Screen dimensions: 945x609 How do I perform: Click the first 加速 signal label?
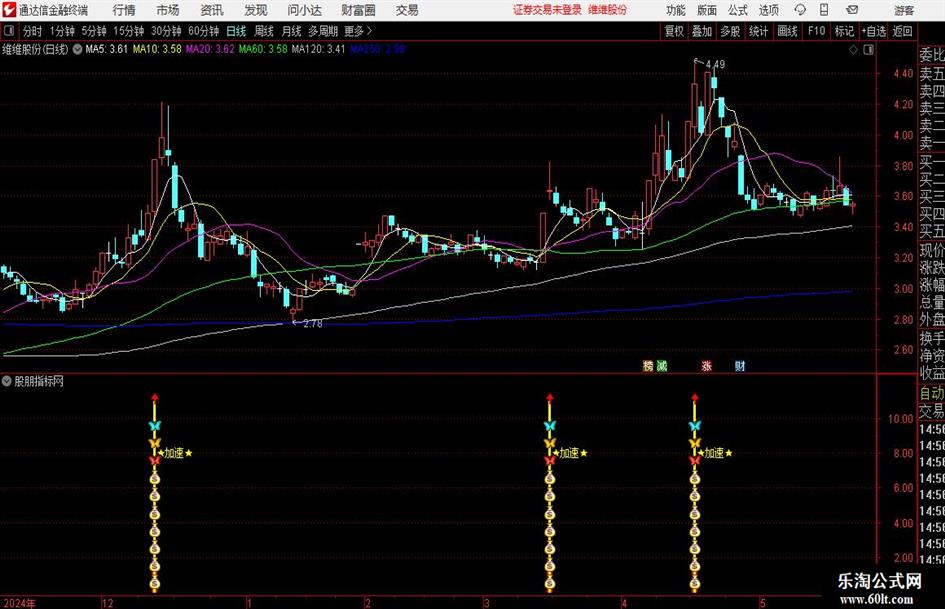coord(174,453)
